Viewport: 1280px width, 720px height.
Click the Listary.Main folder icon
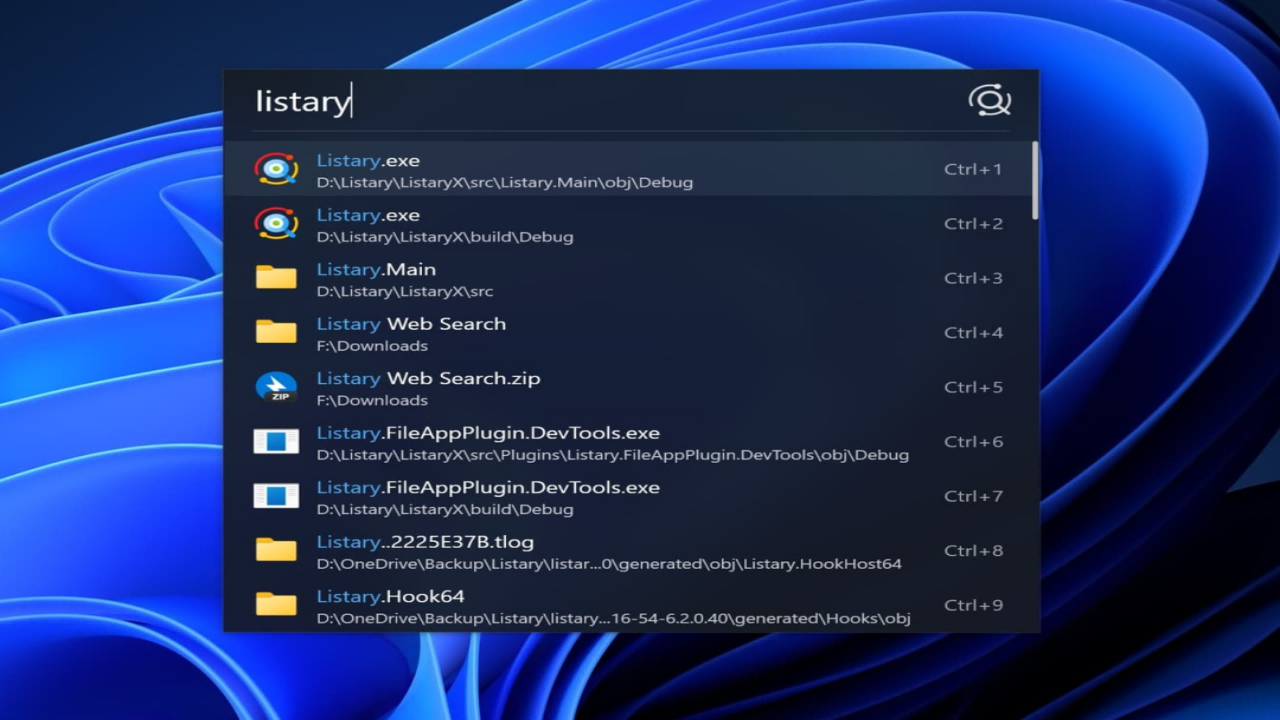276,278
